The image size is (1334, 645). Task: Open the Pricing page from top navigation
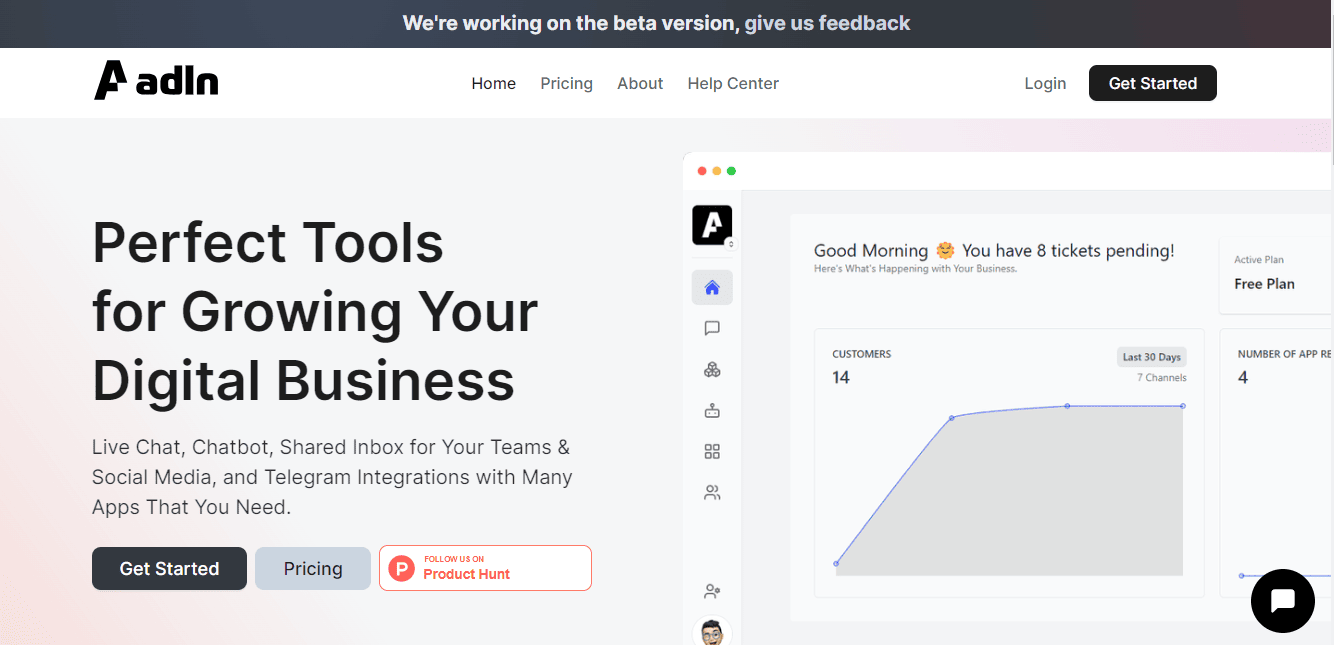(566, 84)
